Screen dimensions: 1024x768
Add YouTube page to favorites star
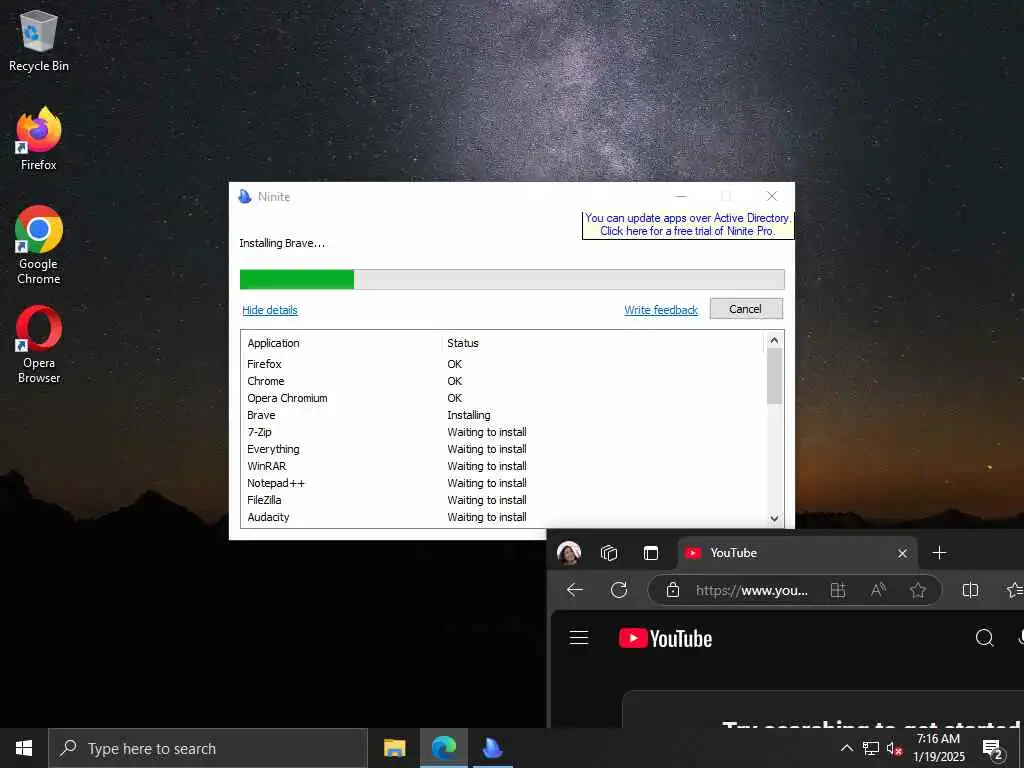[x=918, y=590]
